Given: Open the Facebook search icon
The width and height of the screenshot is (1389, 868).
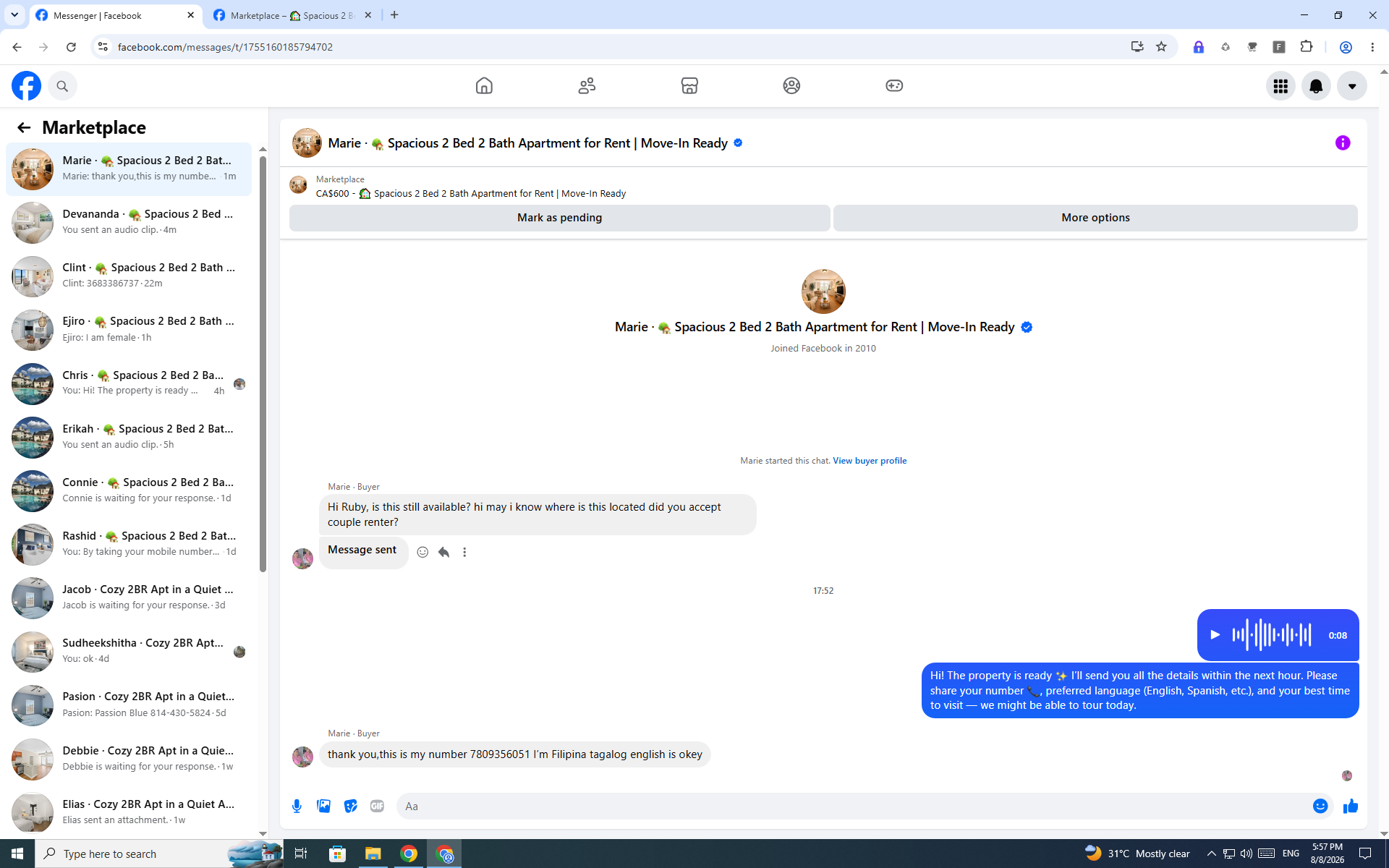Looking at the screenshot, I should point(62,86).
